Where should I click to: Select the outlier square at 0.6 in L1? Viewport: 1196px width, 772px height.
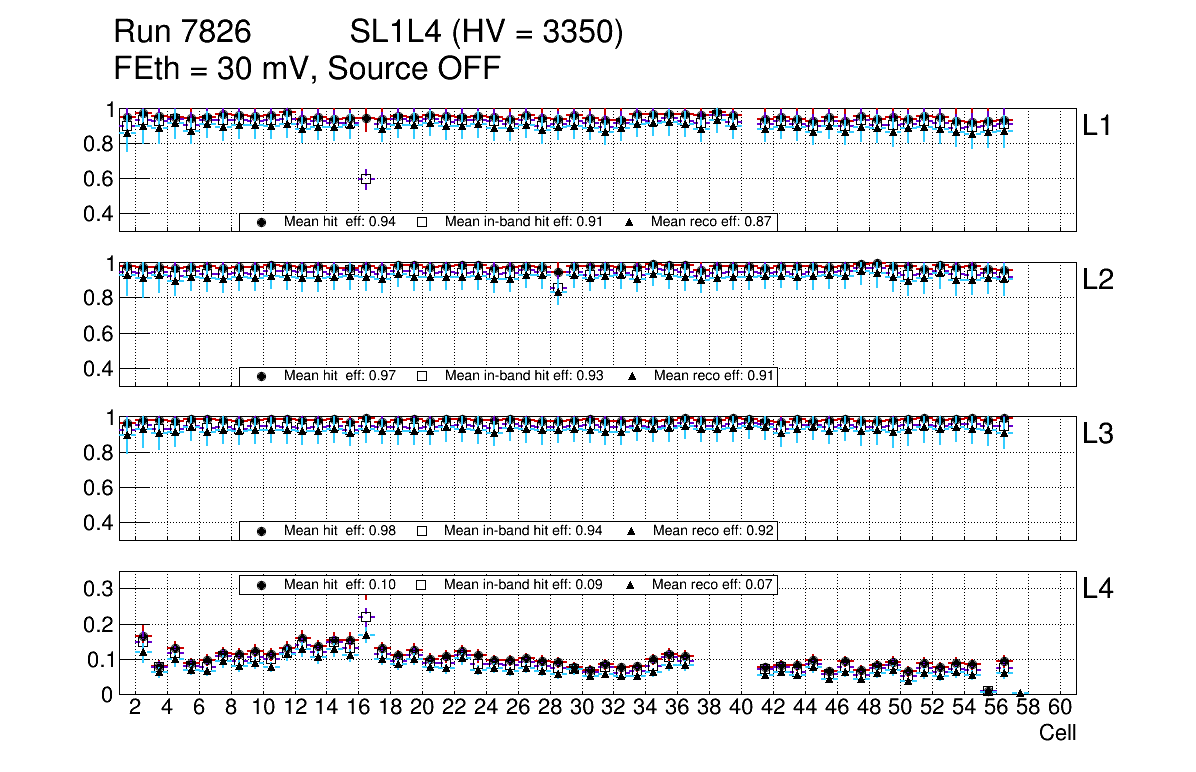366,178
